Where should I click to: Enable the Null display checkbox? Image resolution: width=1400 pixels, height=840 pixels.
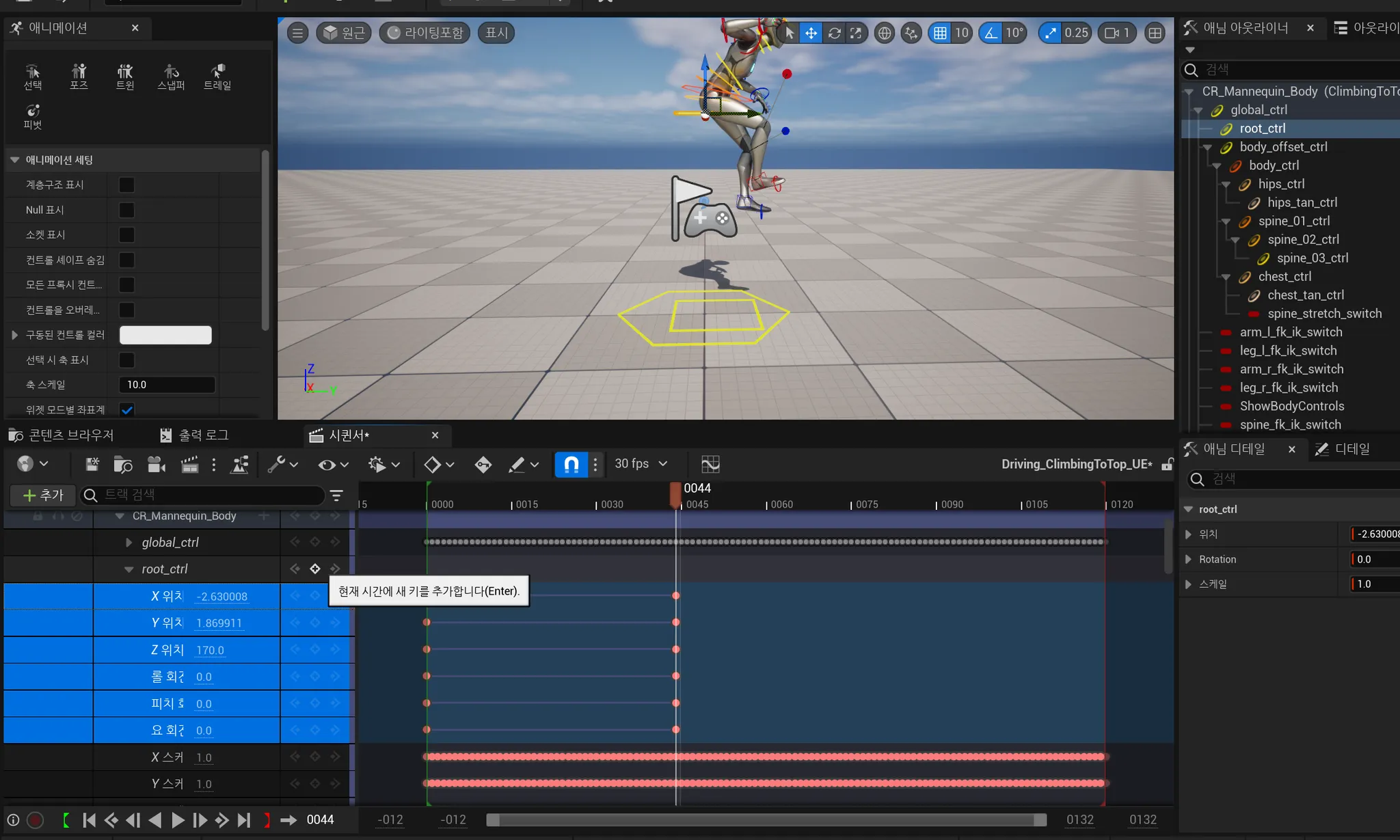(126, 210)
